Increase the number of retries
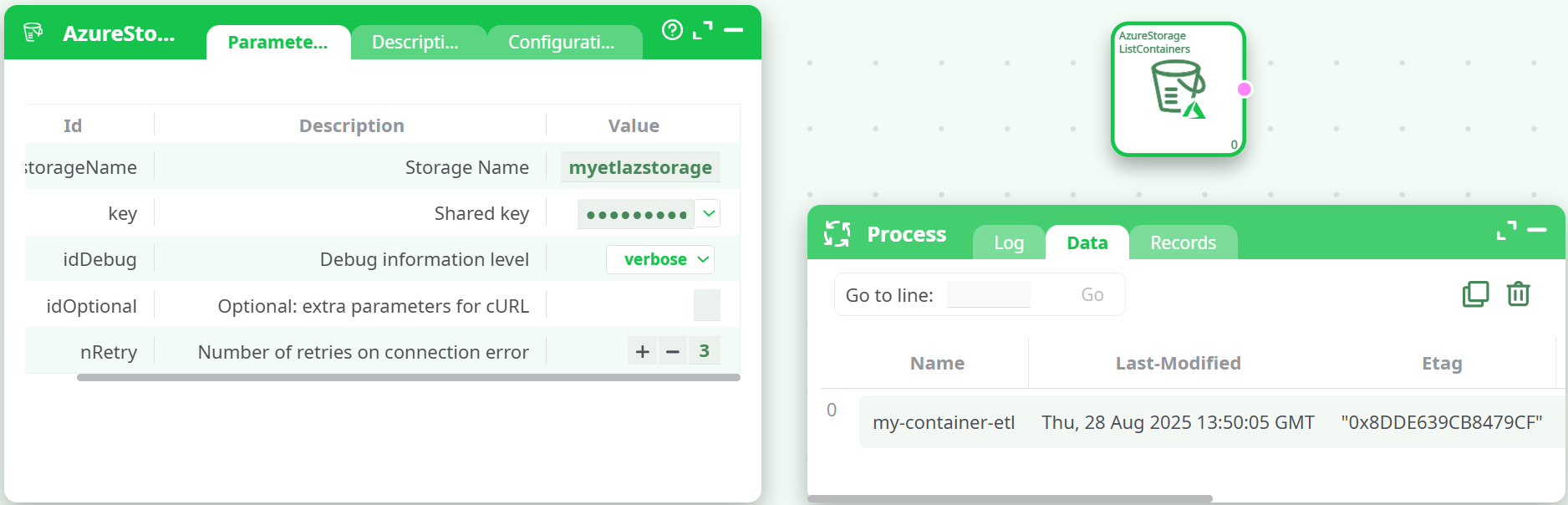Image resolution: width=1568 pixels, height=505 pixels. [642, 352]
